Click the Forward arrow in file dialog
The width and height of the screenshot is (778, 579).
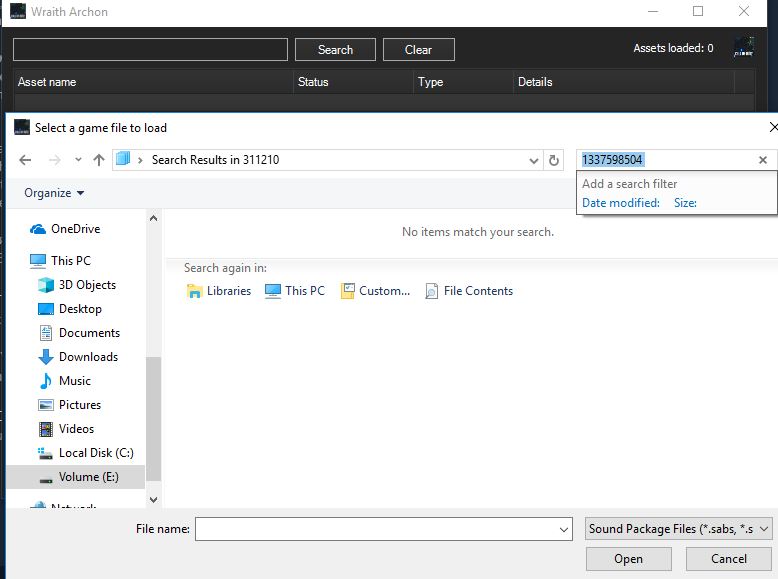tap(55, 160)
